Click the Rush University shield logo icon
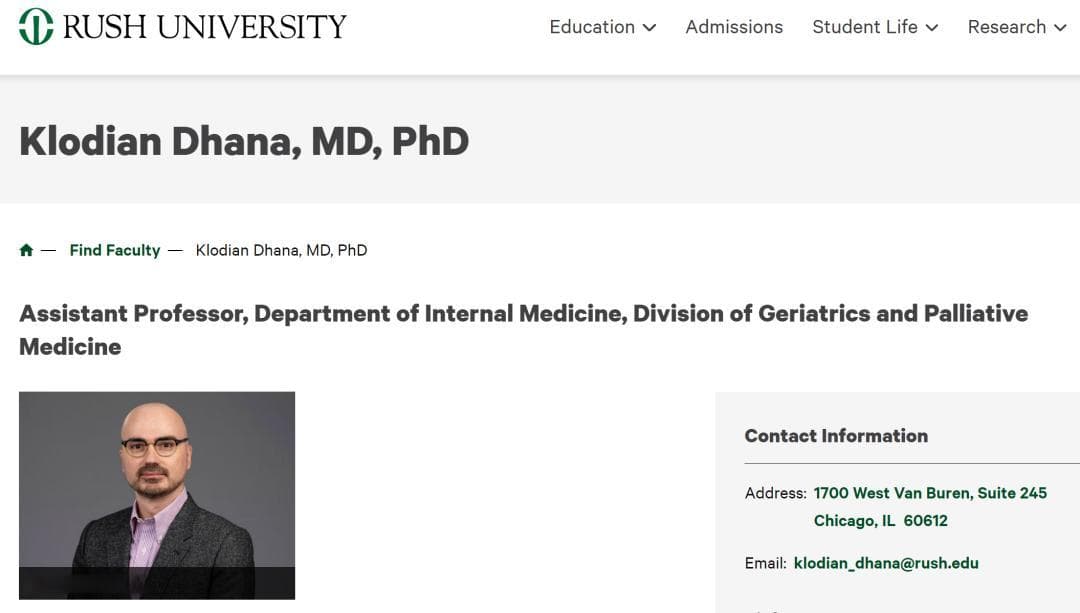Screen dimensions: 1080x613 36,27
